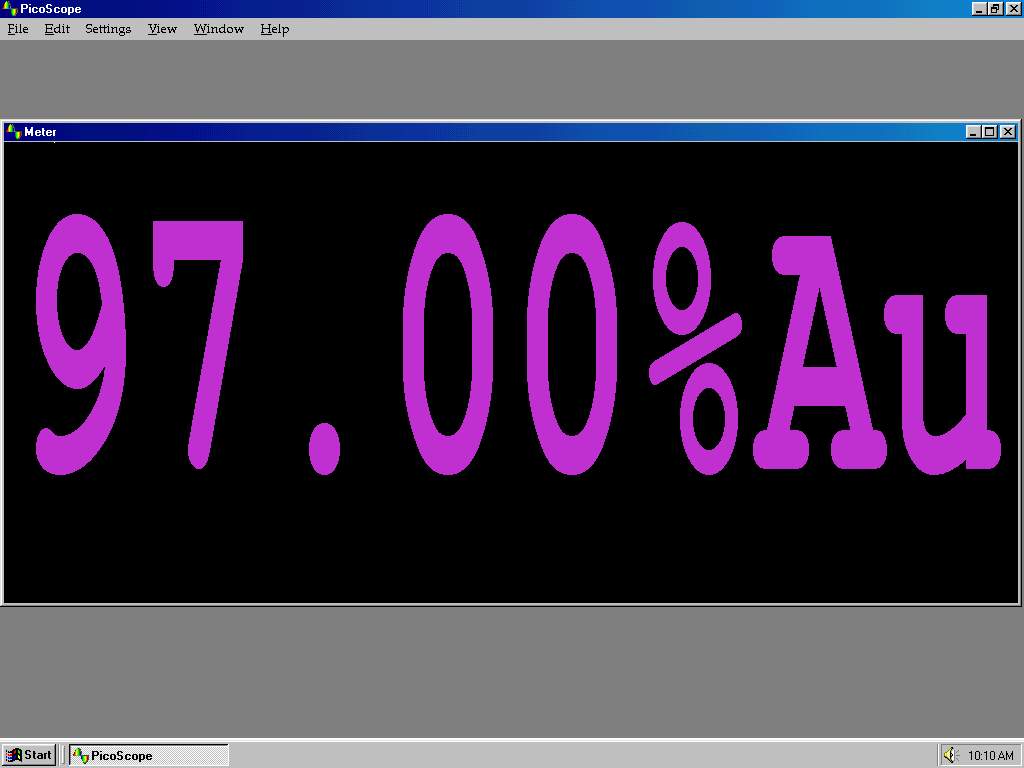Viewport: 1024px width, 768px height.
Task: Click the volume speaker tray icon
Action: 951,756
